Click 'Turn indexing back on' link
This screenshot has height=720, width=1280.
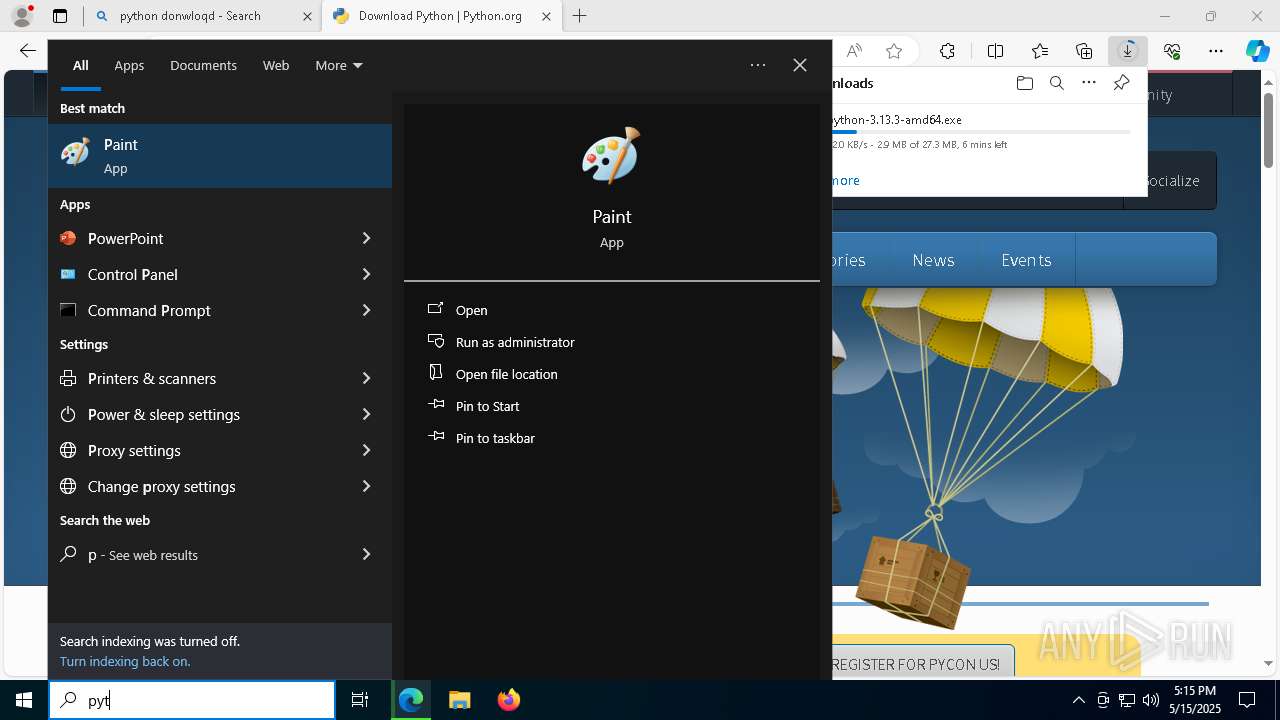coord(125,661)
